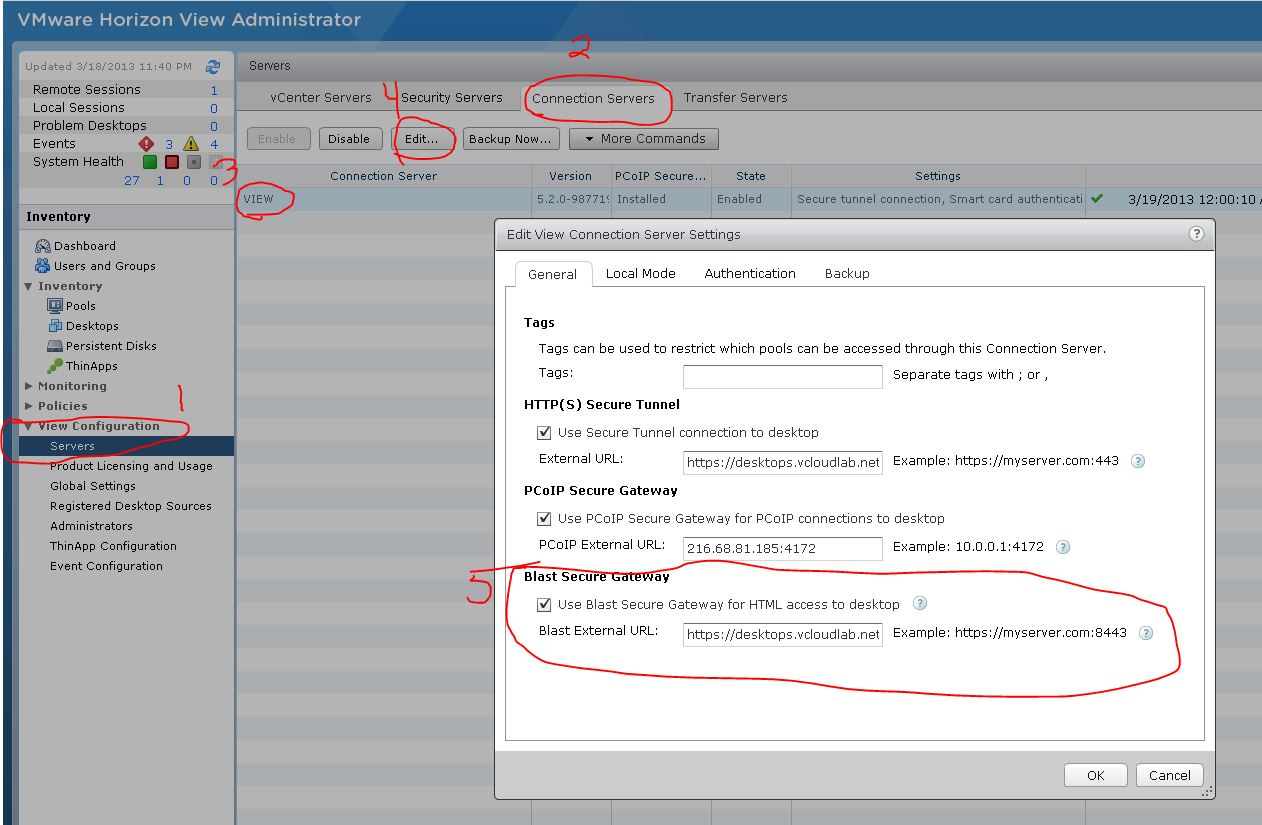Click the Edit... button
Image resolution: width=1262 pixels, height=825 pixels.
point(422,139)
